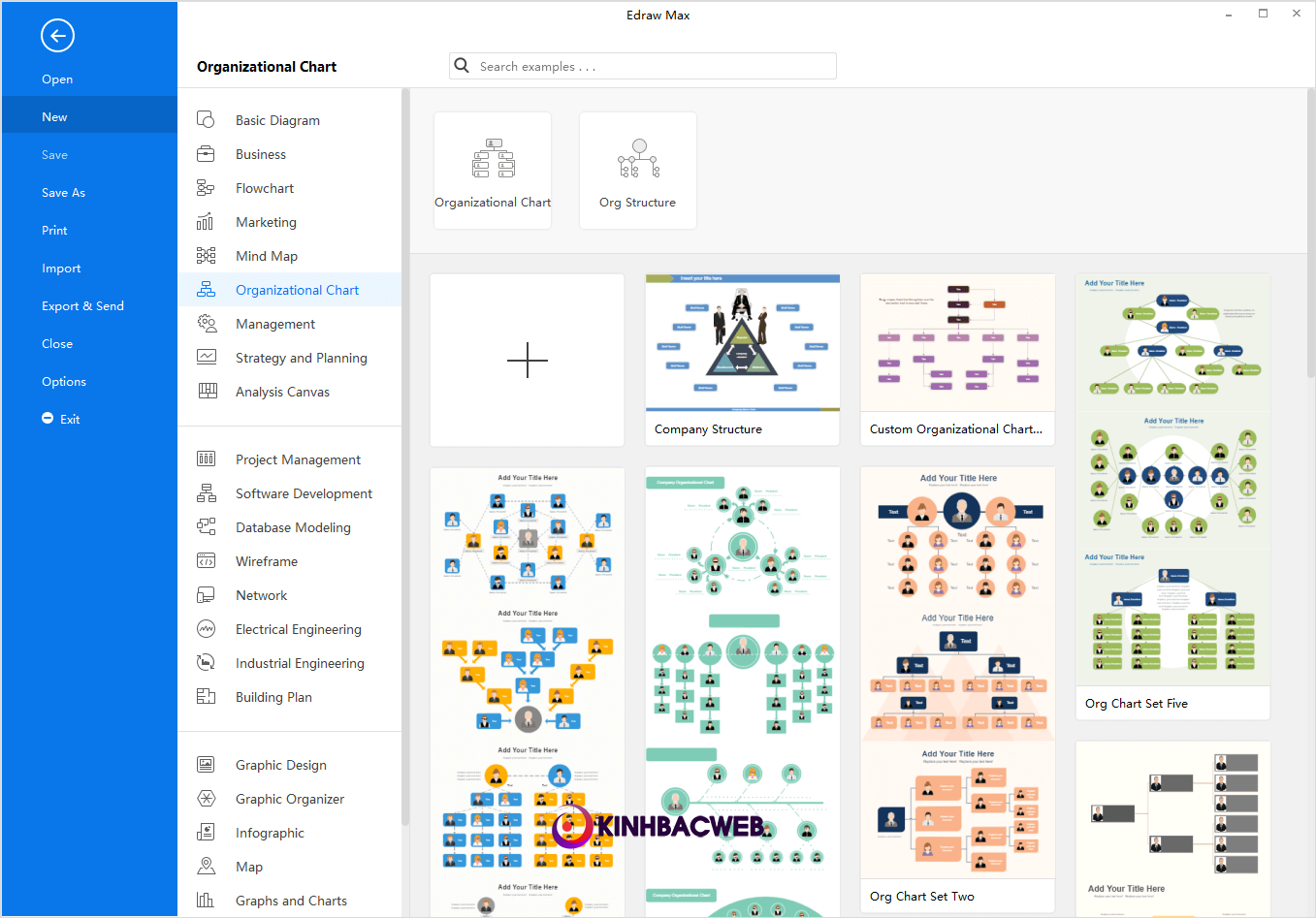
Task: Open the blue-orange org chart set thumbnail
Action: click(528, 691)
